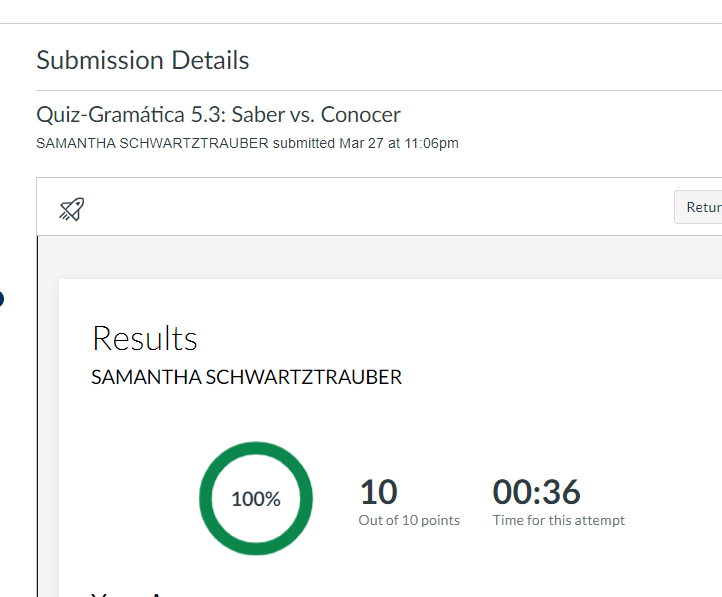Click the dark blue circle at left edge
The height and width of the screenshot is (597, 722).
point(1,298)
